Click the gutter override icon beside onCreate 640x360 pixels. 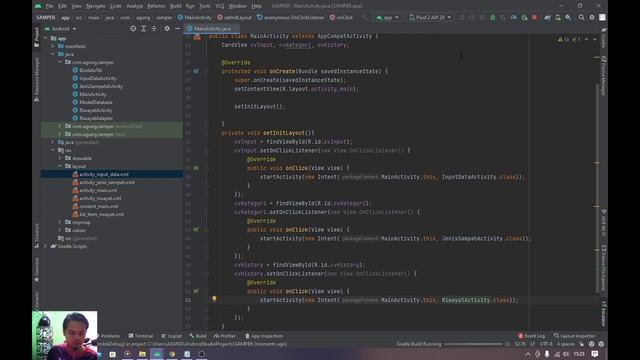[x=196, y=71]
